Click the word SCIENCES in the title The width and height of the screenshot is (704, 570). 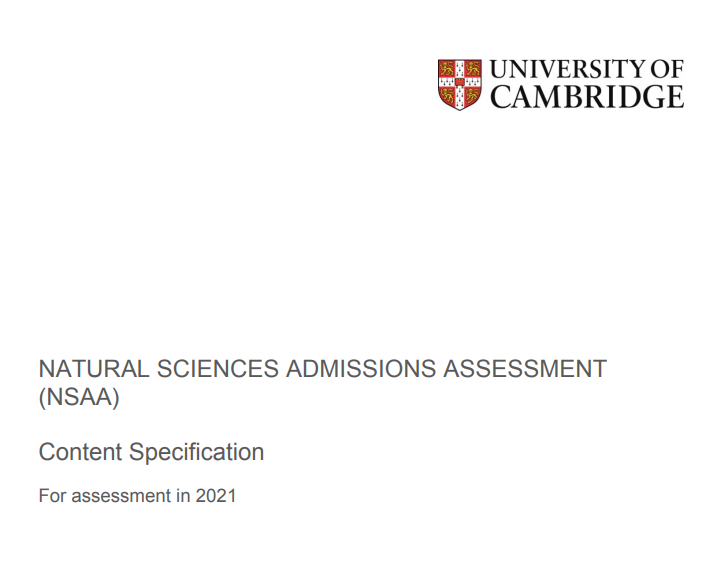pos(218,369)
